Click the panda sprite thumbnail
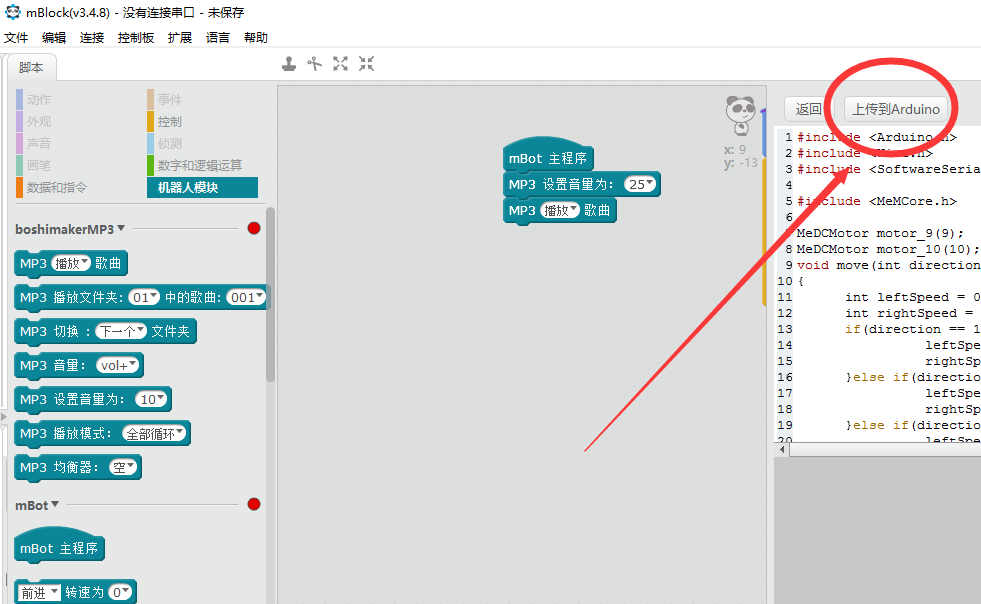981x604 pixels. [741, 115]
